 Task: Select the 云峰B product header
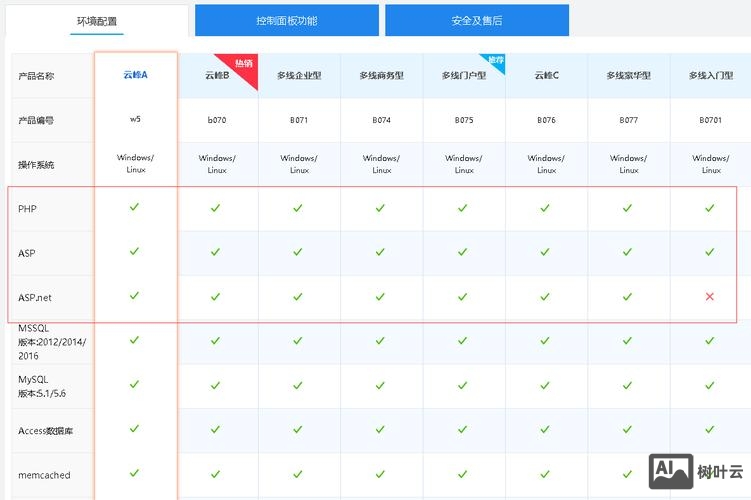coord(217,75)
